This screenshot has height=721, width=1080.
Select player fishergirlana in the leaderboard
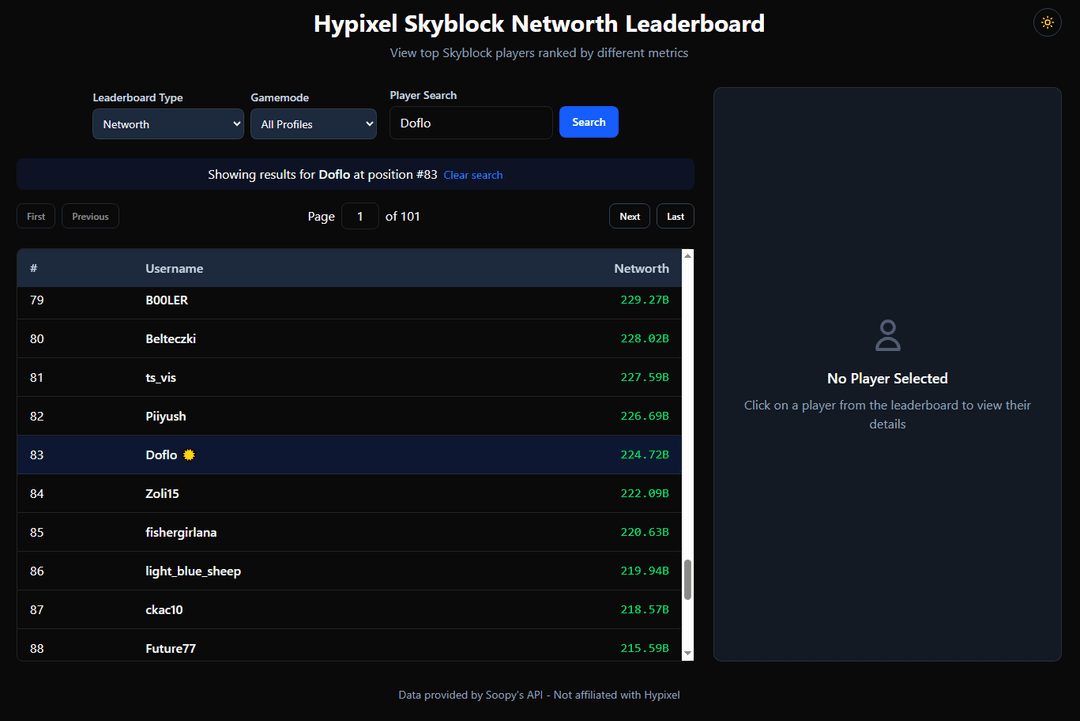(181, 532)
